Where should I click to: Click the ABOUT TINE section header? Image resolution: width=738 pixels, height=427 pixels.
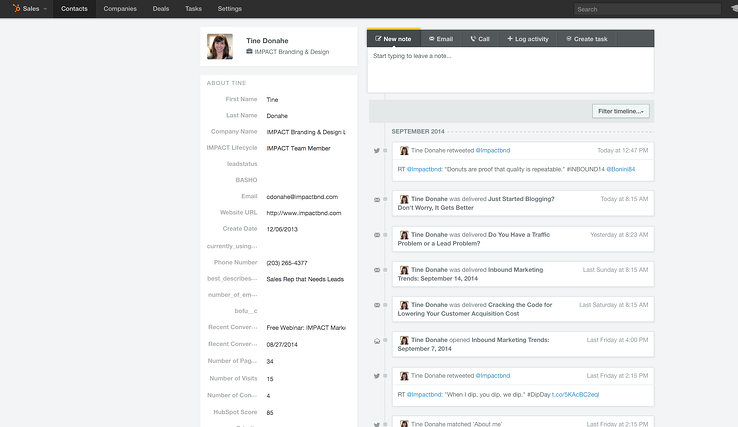(226, 83)
